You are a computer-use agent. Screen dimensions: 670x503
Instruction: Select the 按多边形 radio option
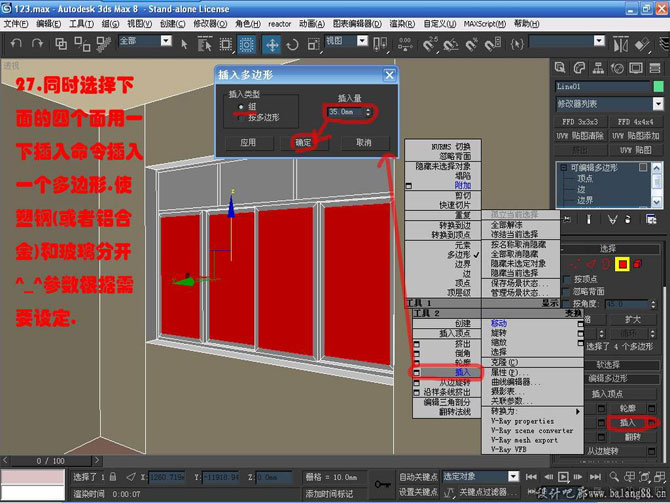pos(241,118)
